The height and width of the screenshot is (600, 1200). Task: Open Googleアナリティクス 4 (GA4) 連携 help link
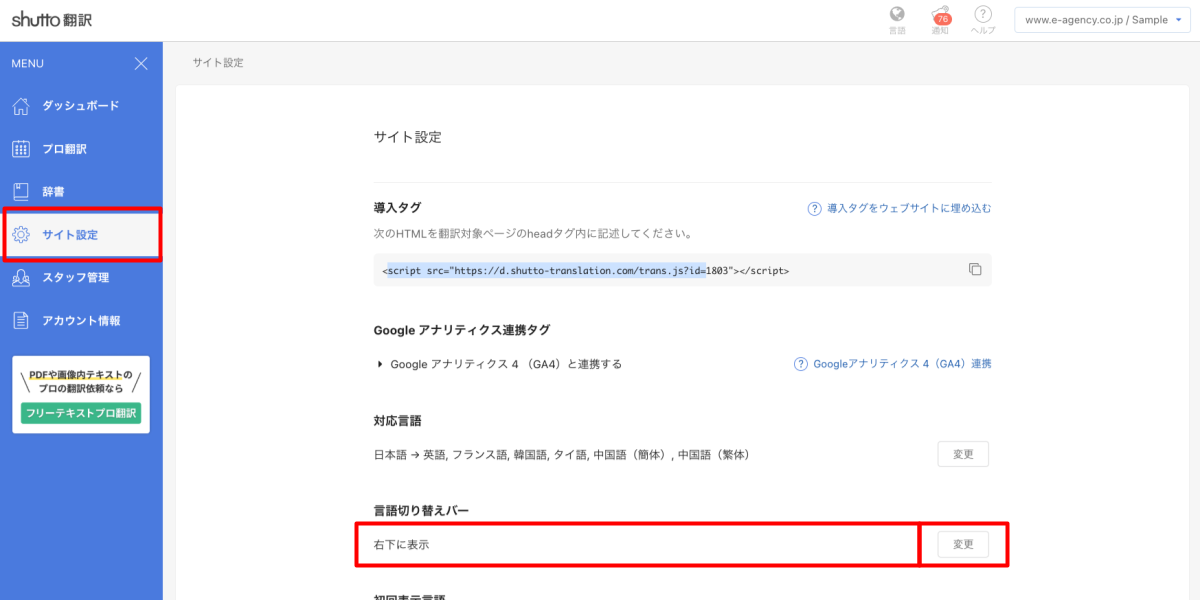coord(902,364)
